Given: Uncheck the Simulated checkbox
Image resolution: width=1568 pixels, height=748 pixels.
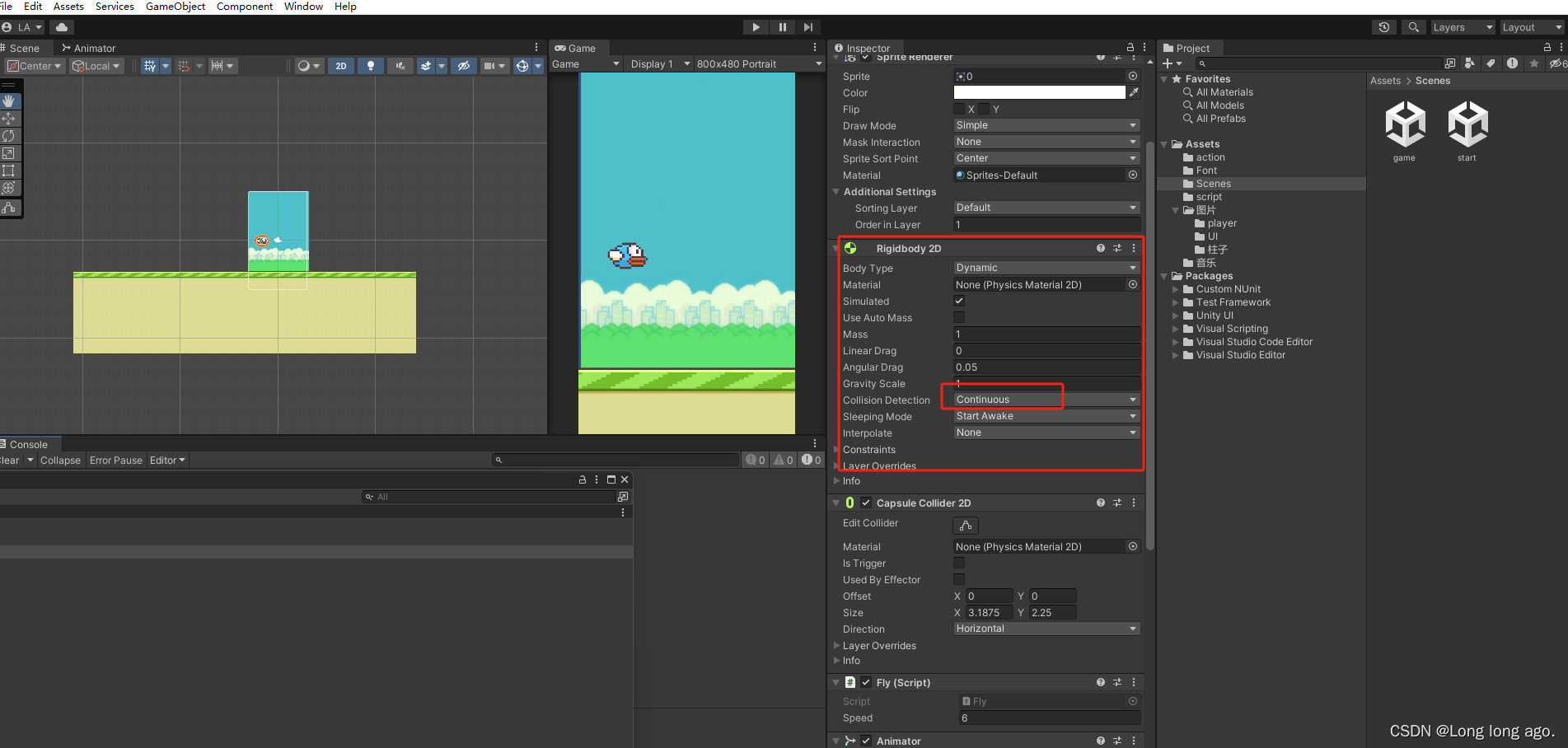Looking at the screenshot, I should click(x=959, y=301).
